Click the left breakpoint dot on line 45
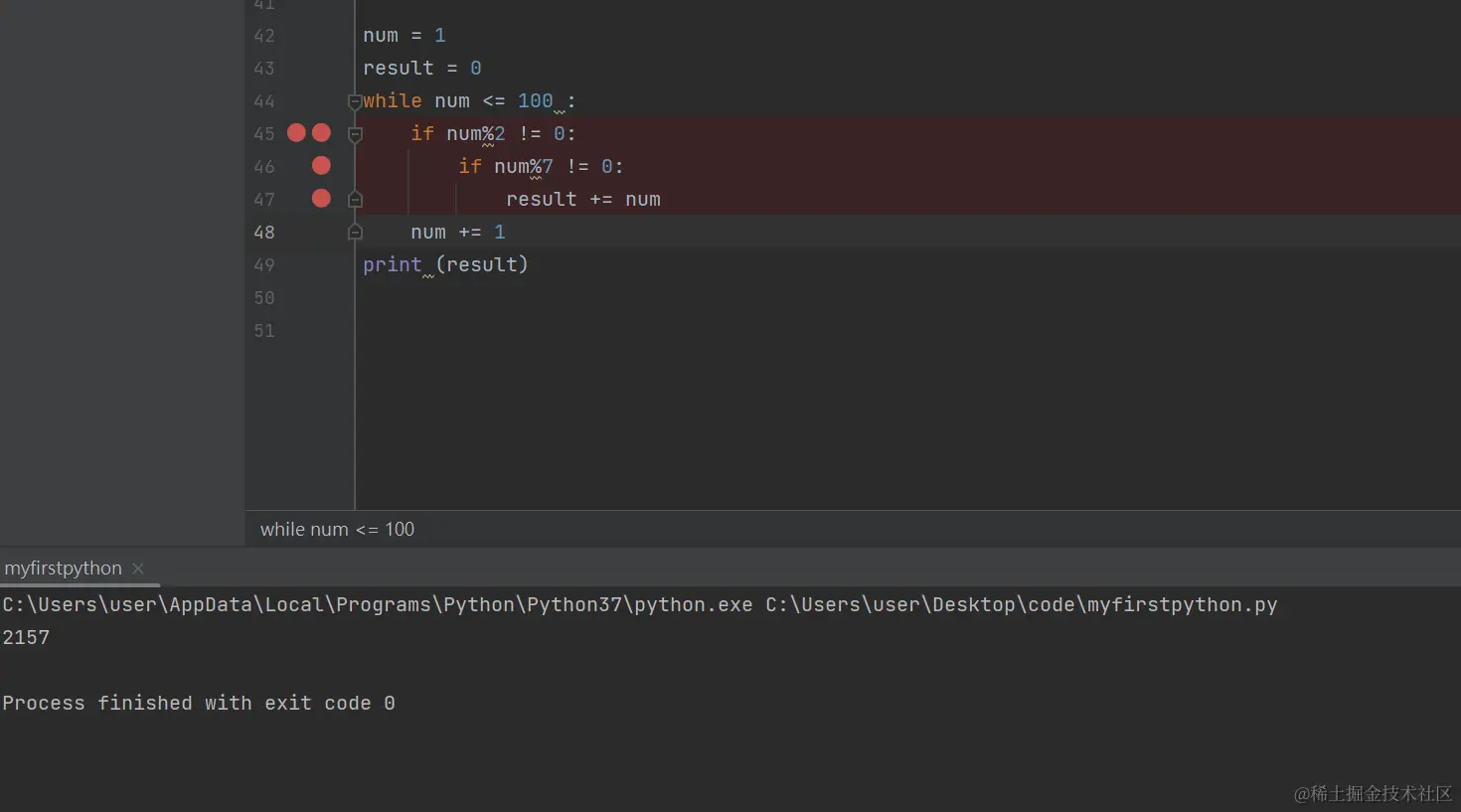Image resolution: width=1461 pixels, height=812 pixels. [296, 132]
